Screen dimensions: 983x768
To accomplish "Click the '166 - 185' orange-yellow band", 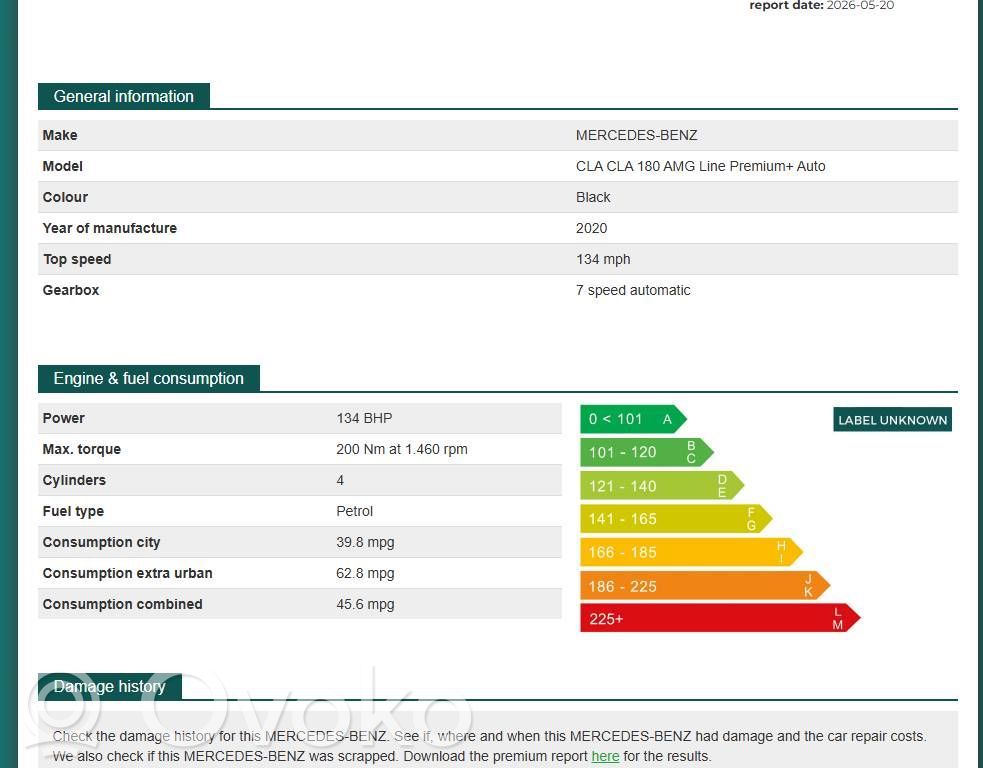I will (x=691, y=552).
